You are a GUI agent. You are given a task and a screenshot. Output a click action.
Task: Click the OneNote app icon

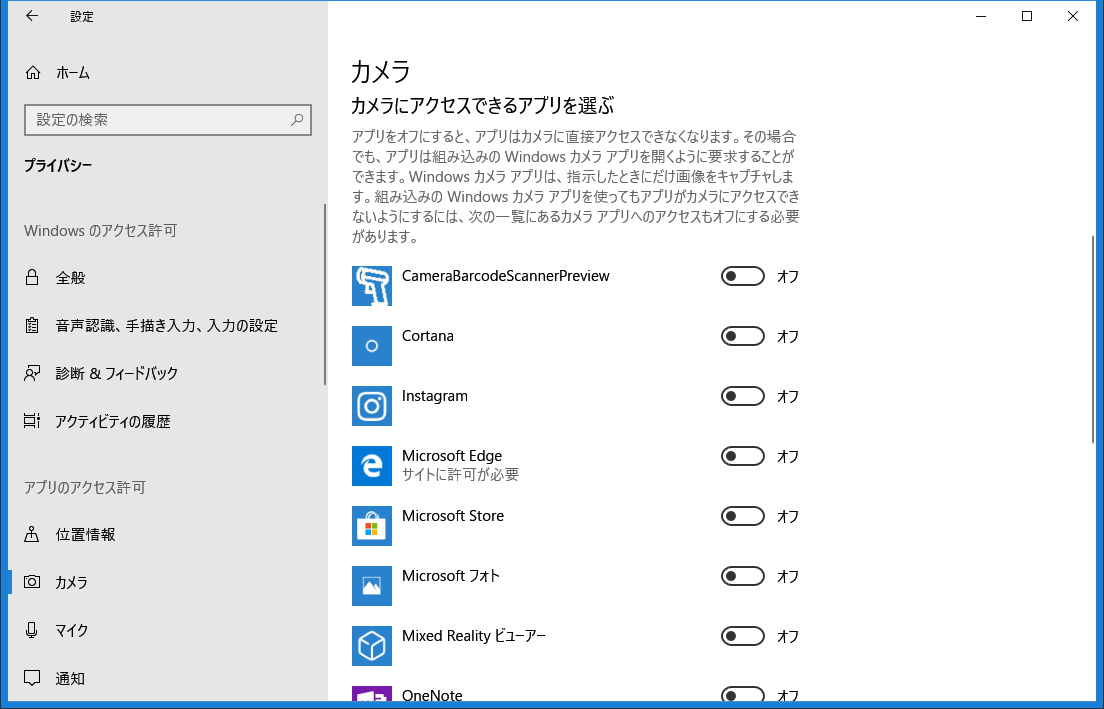[372, 694]
